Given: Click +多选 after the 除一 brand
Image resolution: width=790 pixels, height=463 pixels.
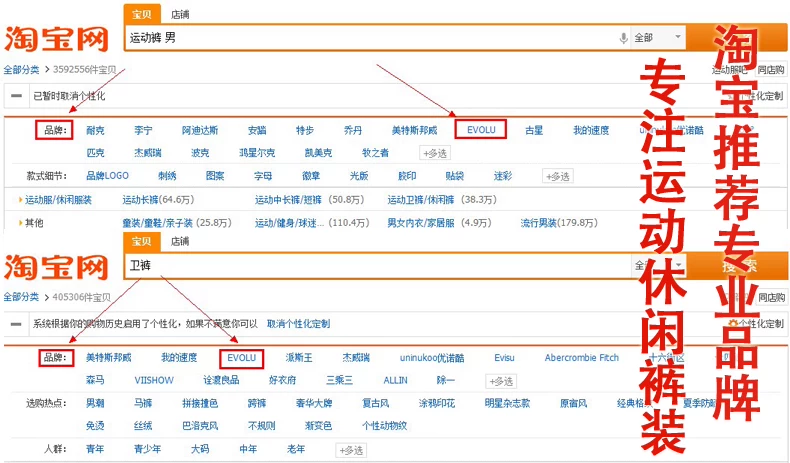Looking at the screenshot, I should pyautogui.click(x=501, y=381).
